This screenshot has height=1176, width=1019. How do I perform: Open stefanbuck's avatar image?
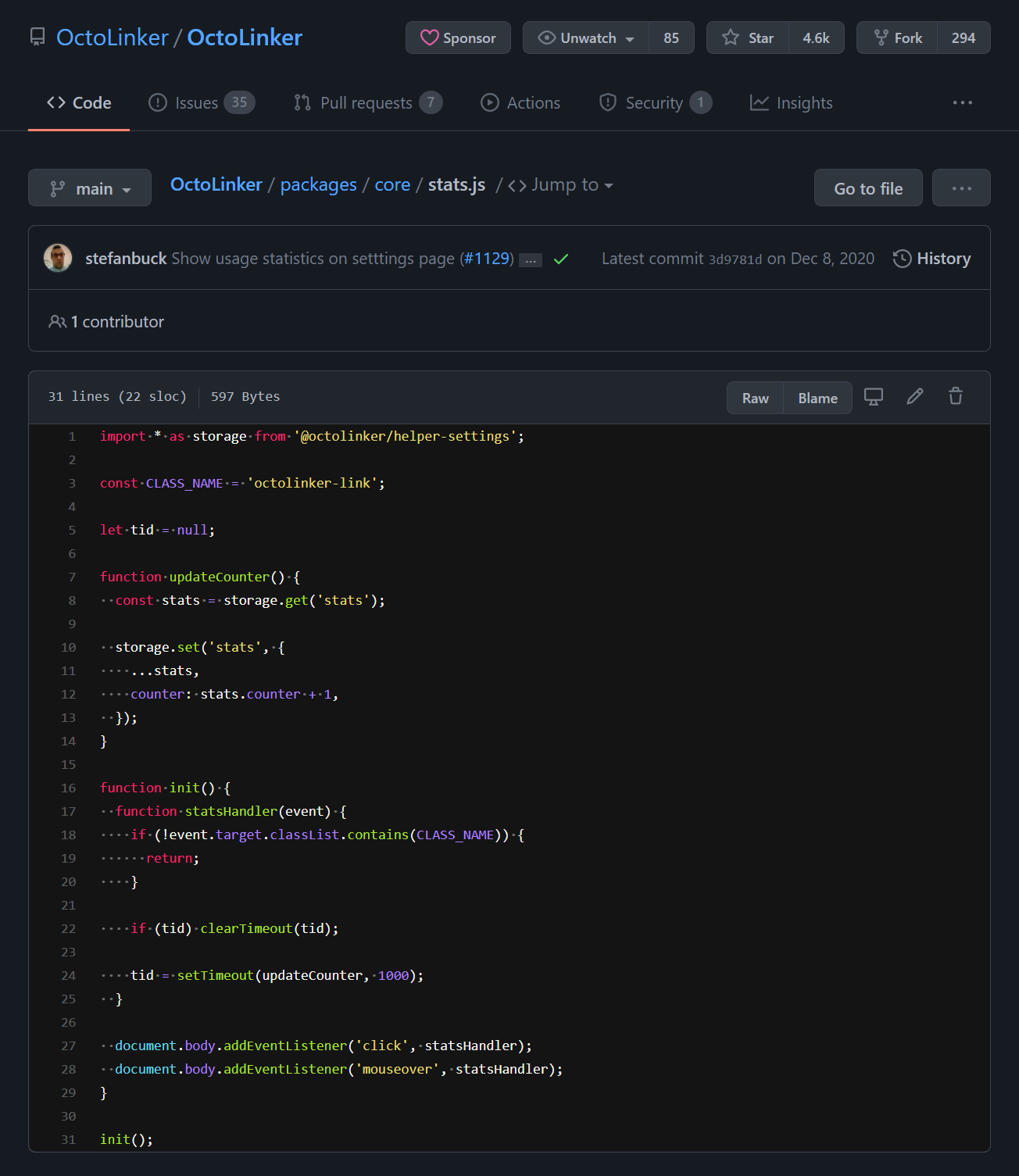pyautogui.click(x=58, y=258)
